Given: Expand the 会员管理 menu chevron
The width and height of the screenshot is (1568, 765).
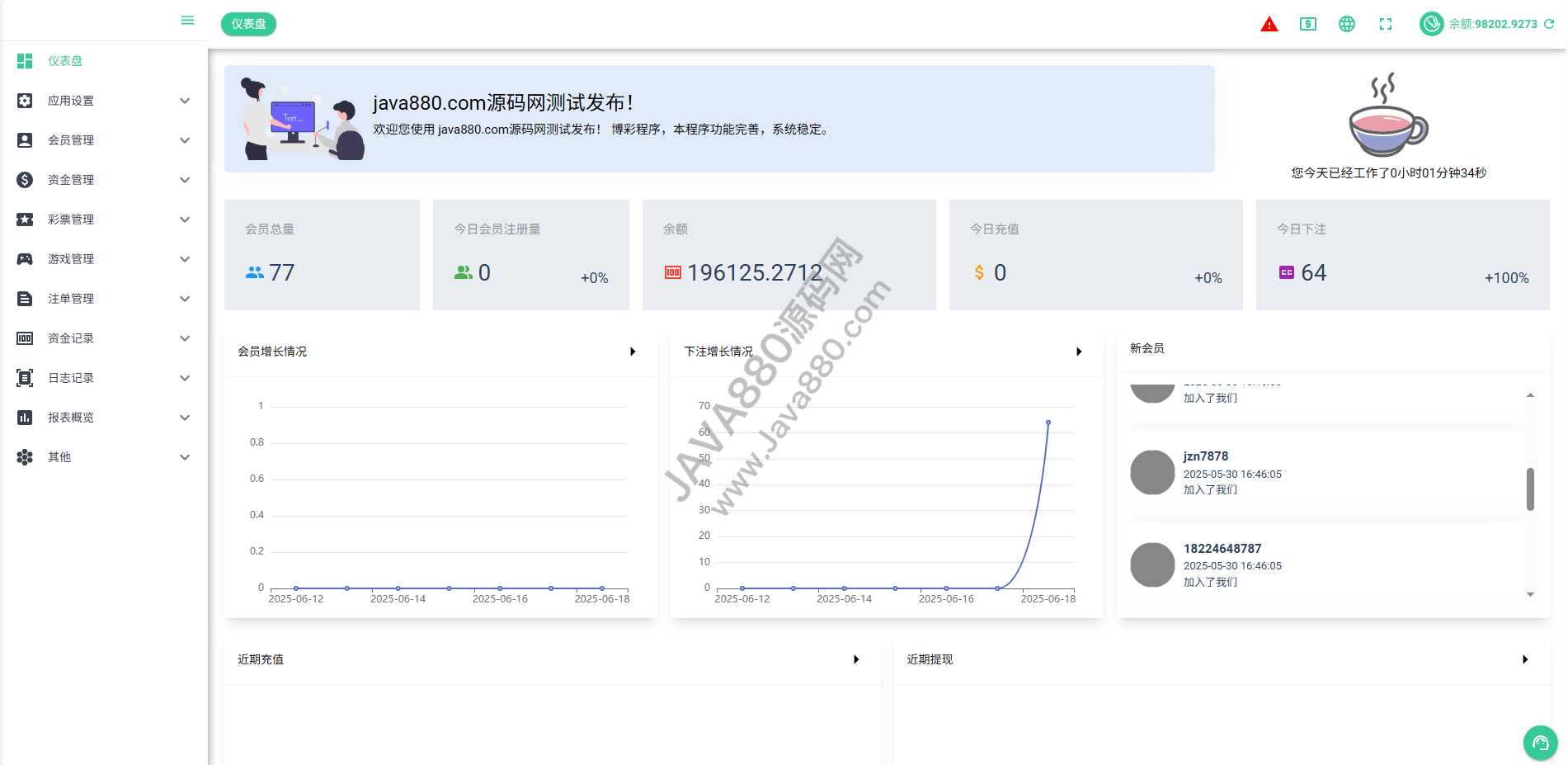Looking at the screenshot, I should point(185,140).
